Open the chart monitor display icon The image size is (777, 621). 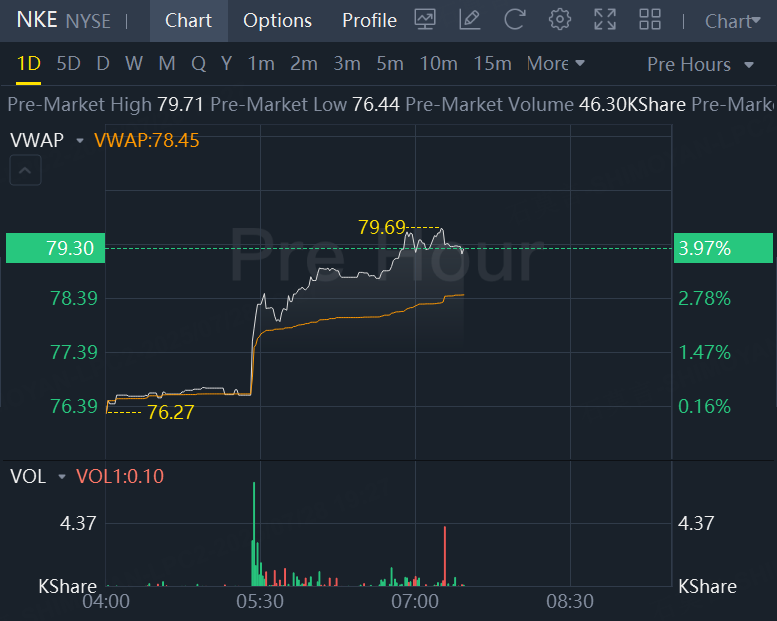click(425, 20)
